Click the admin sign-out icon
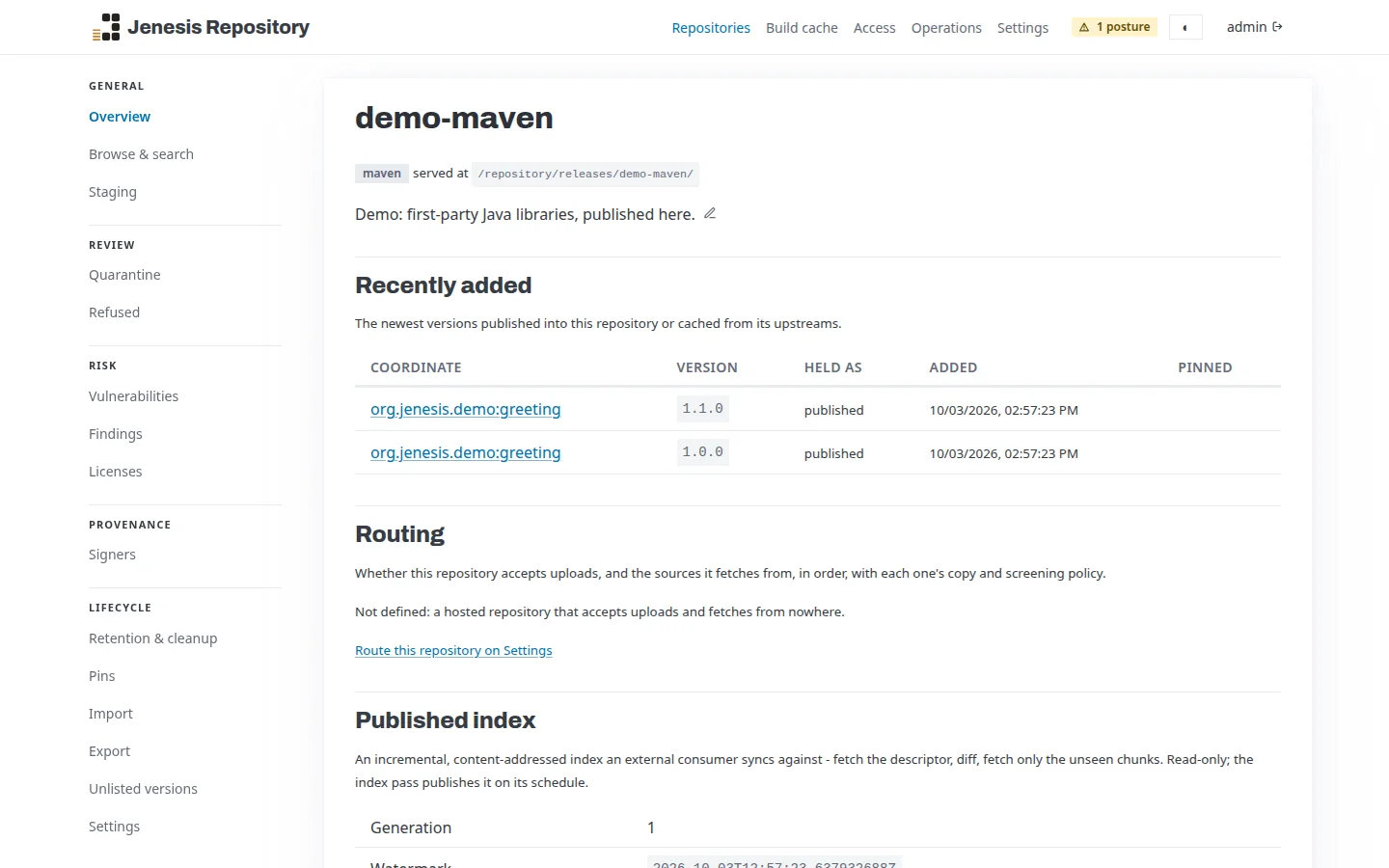This screenshot has height=868, width=1389. tap(1277, 27)
